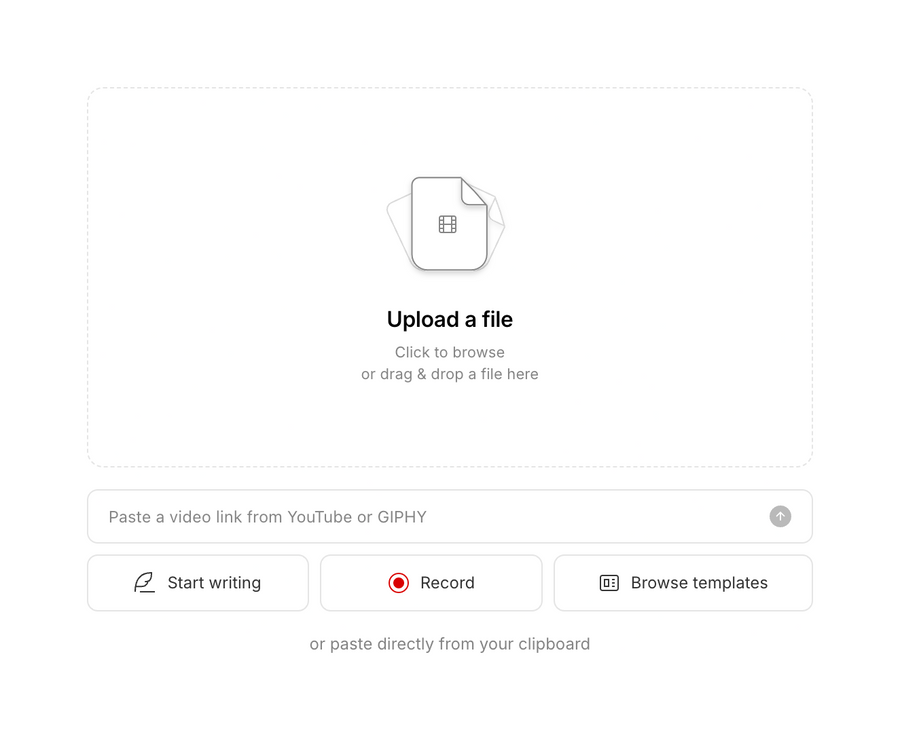
Task: Click the Upload a file heading
Action: pyautogui.click(x=449, y=319)
